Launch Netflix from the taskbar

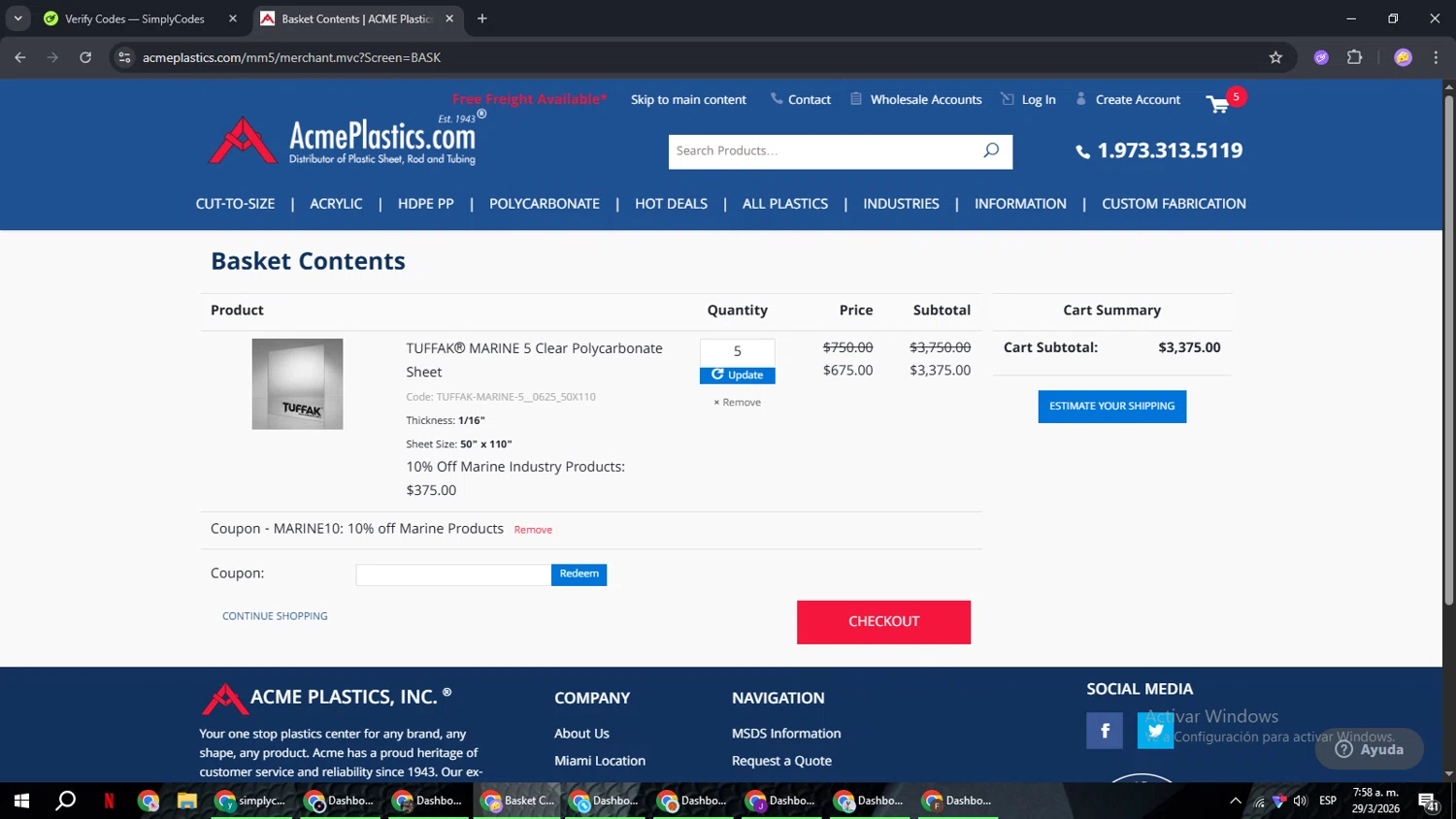pos(109,801)
